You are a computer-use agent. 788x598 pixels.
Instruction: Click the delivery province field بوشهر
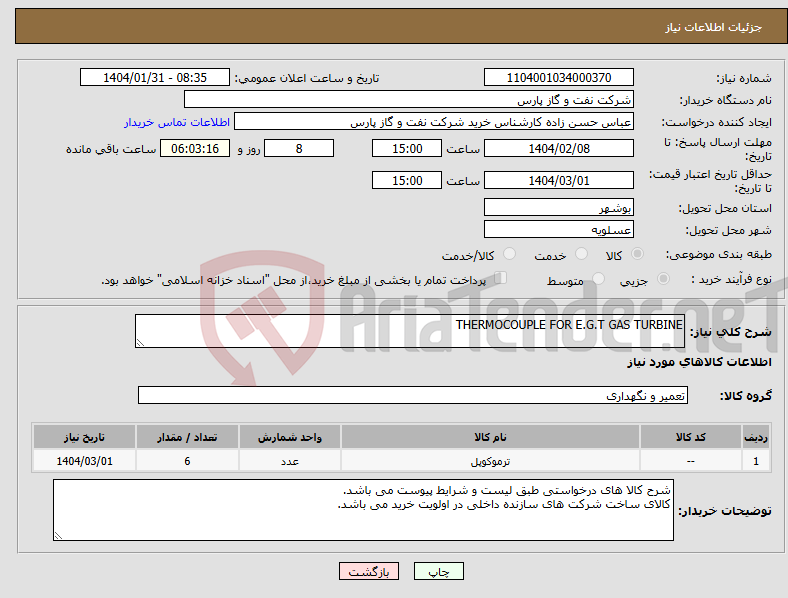[559, 207]
